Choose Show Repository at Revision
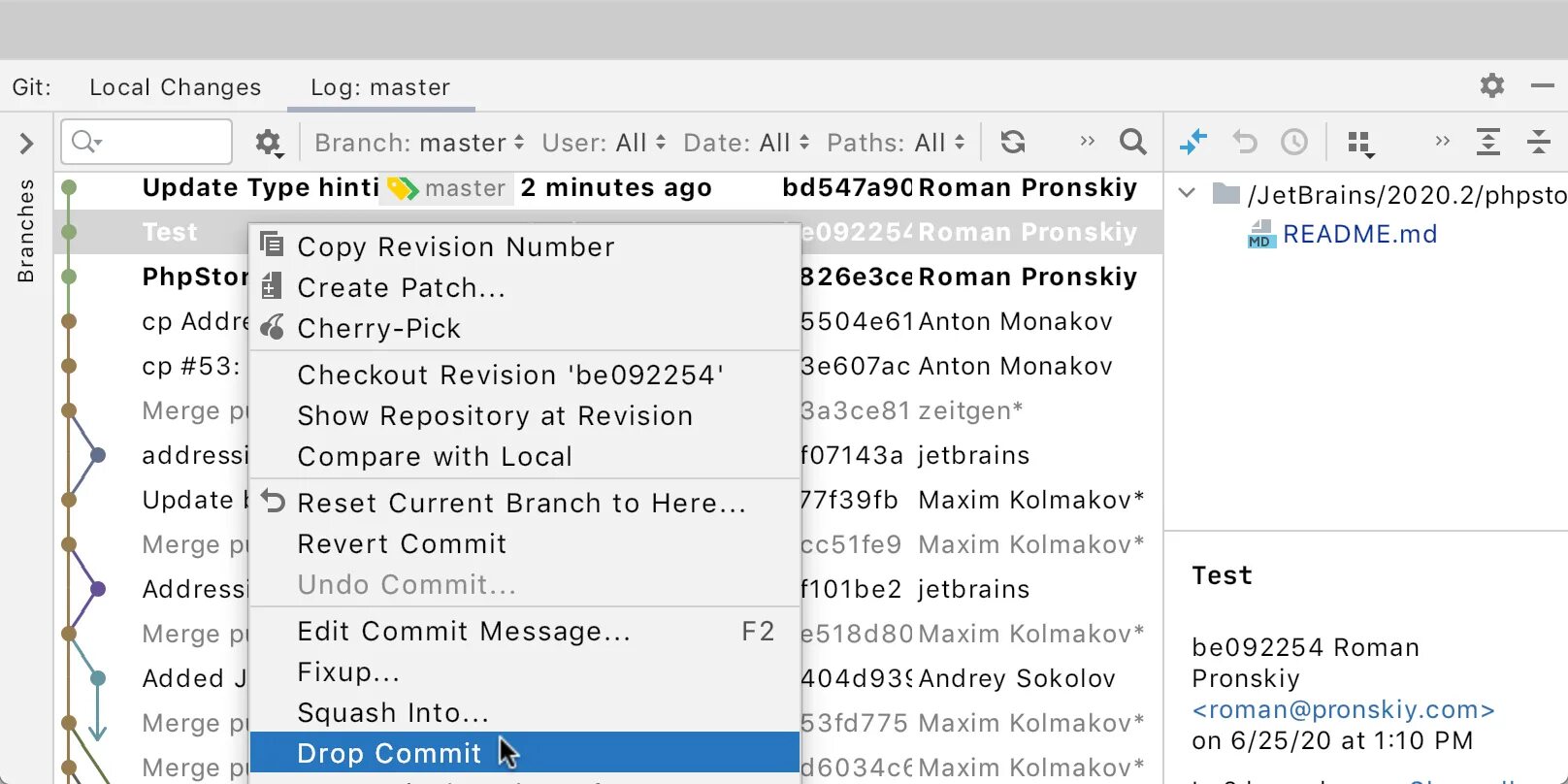The height and width of the screenshot is (784, 1568). tap(525, 415)
